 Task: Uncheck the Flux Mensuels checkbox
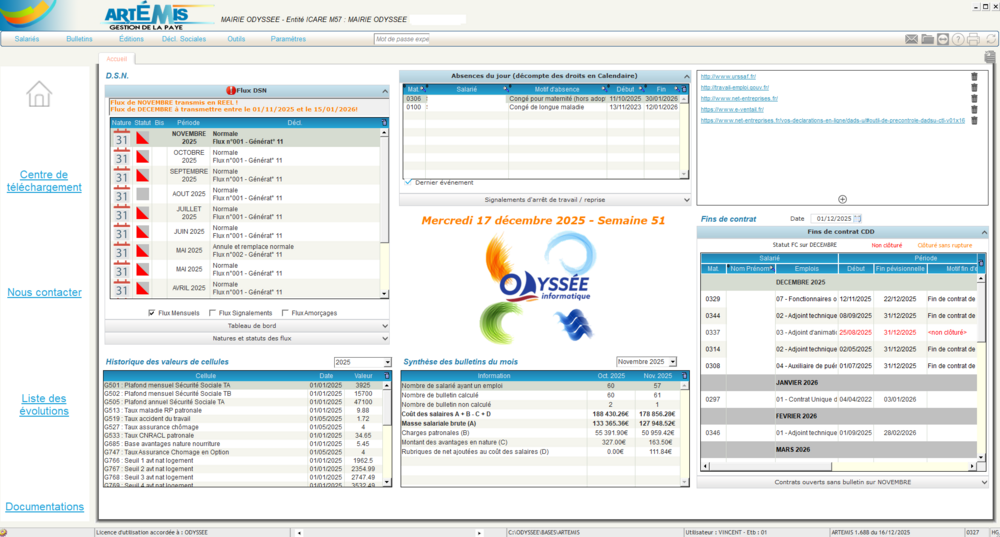coord(152,313)
